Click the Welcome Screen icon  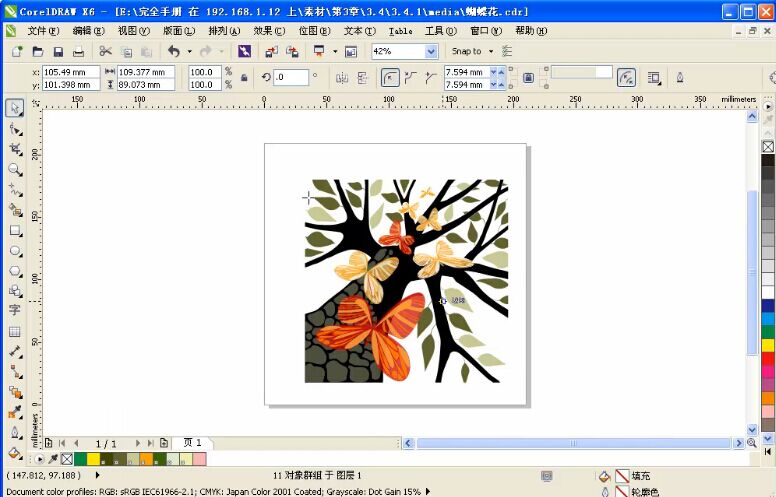pos(351,51)
